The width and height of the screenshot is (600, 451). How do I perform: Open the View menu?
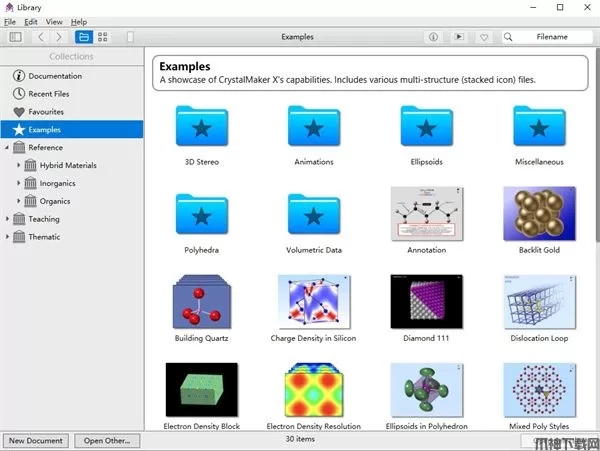coord(54,21)
